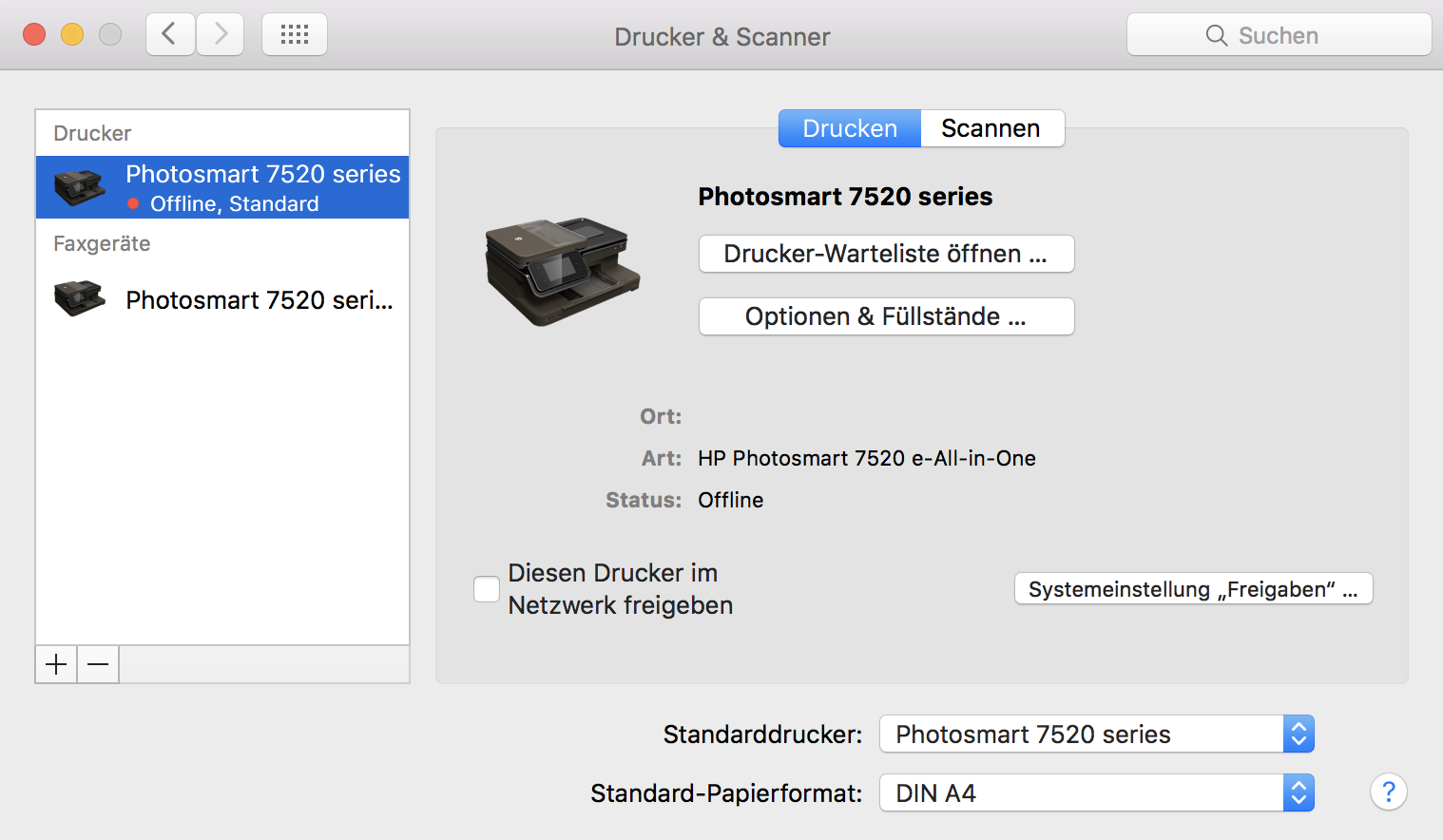The width and height of the screenshot is (1443, 840).
Task: Open help with the question mark button
Action: [x=1388, y=792]
